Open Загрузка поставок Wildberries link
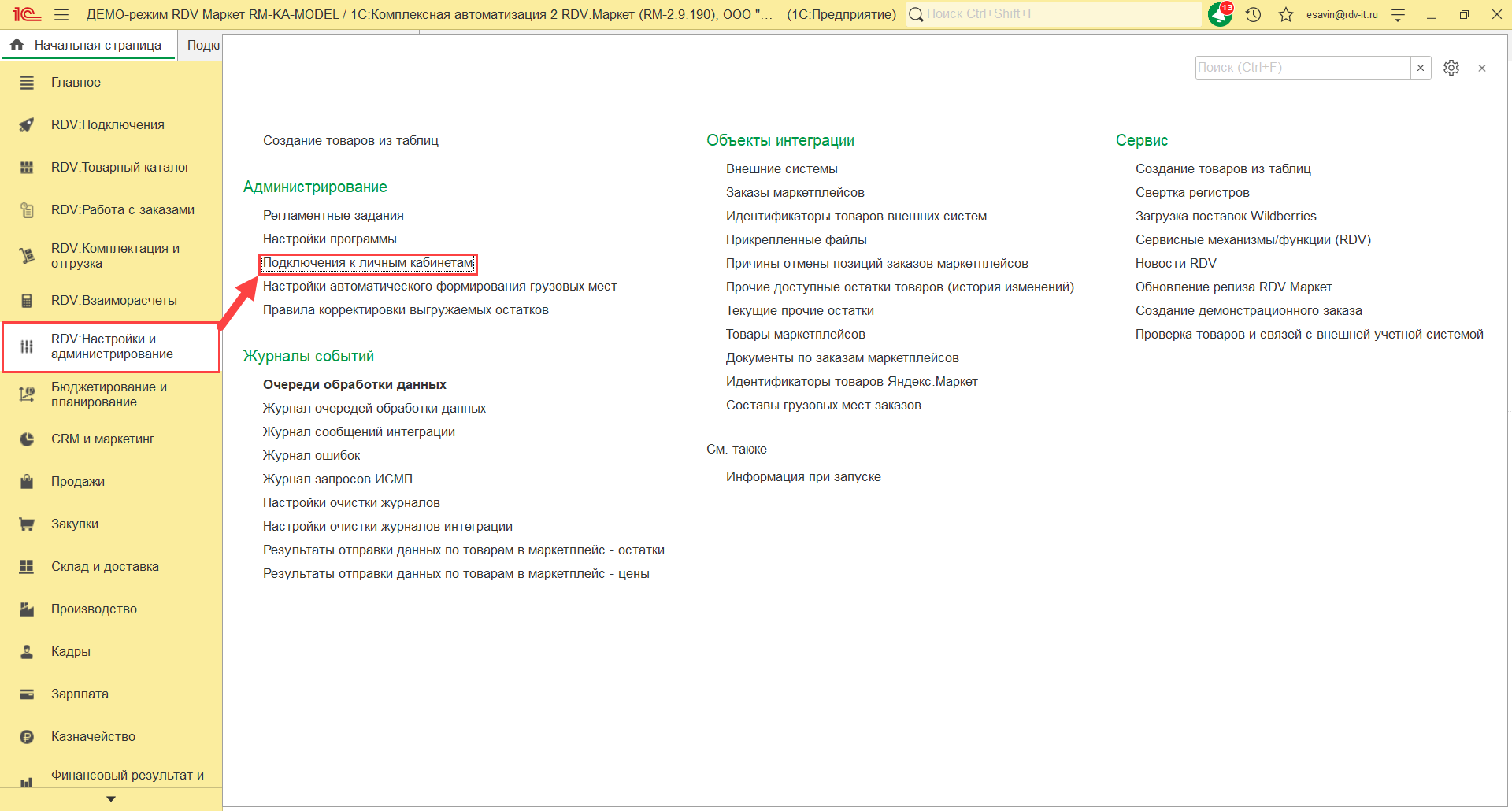This screenshot has height=811, width=1512. (1226, 217)
